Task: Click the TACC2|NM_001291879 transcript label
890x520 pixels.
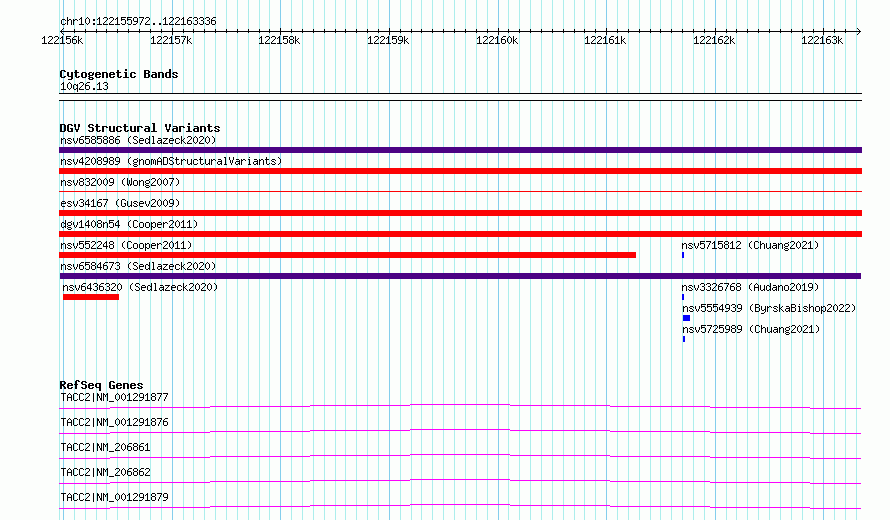Action: coord(114,497)
